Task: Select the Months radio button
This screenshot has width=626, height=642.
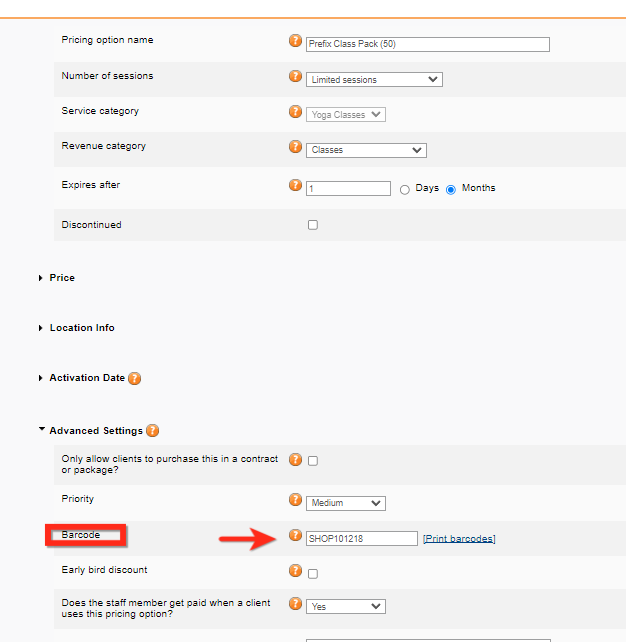Action: [x=451, y=189]
